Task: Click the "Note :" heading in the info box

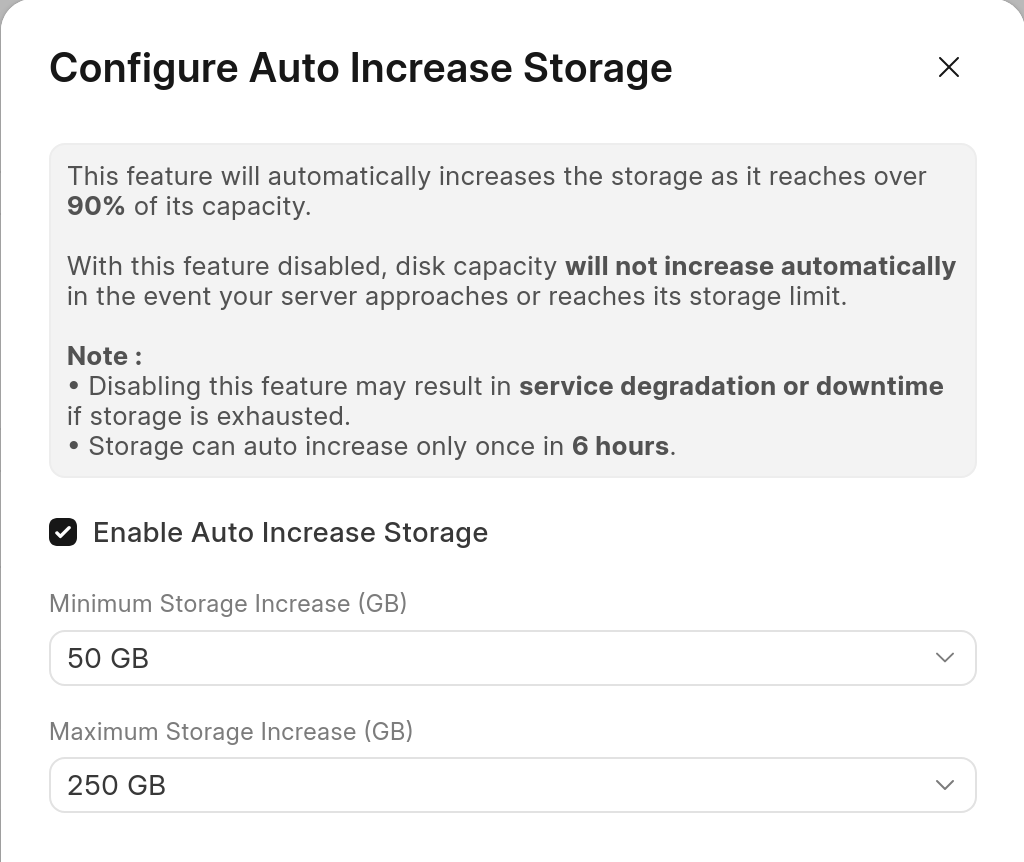Action: 104,356
